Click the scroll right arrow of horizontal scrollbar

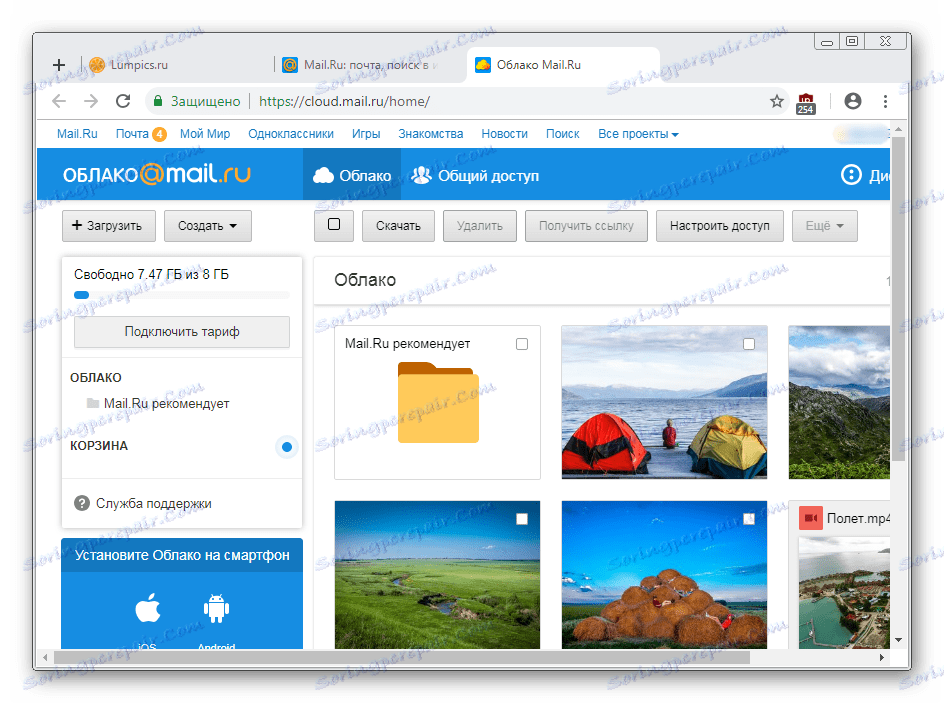[881, 658]
